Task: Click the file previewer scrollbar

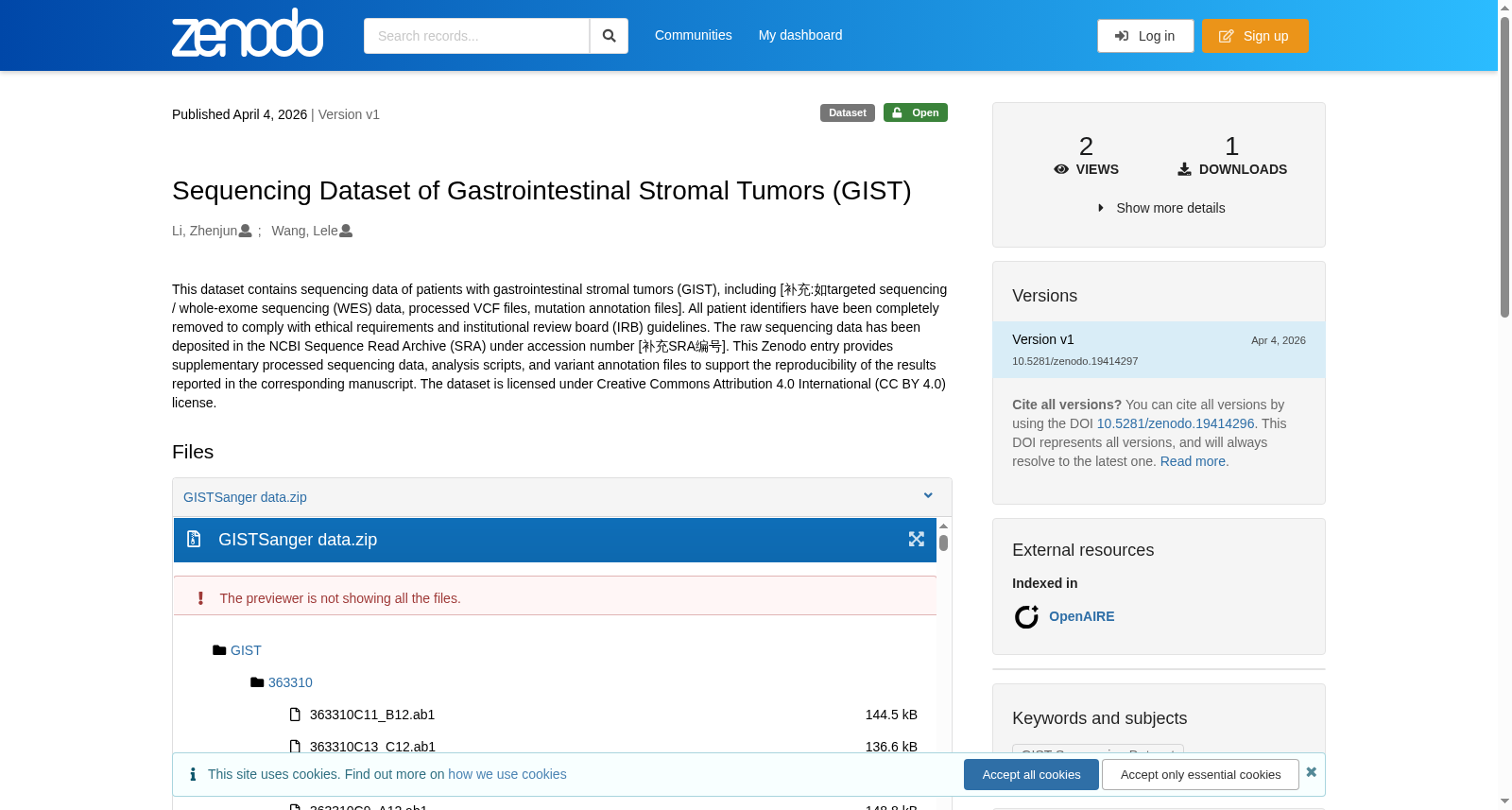Action: pyautogui.click(x=943, y=543)
